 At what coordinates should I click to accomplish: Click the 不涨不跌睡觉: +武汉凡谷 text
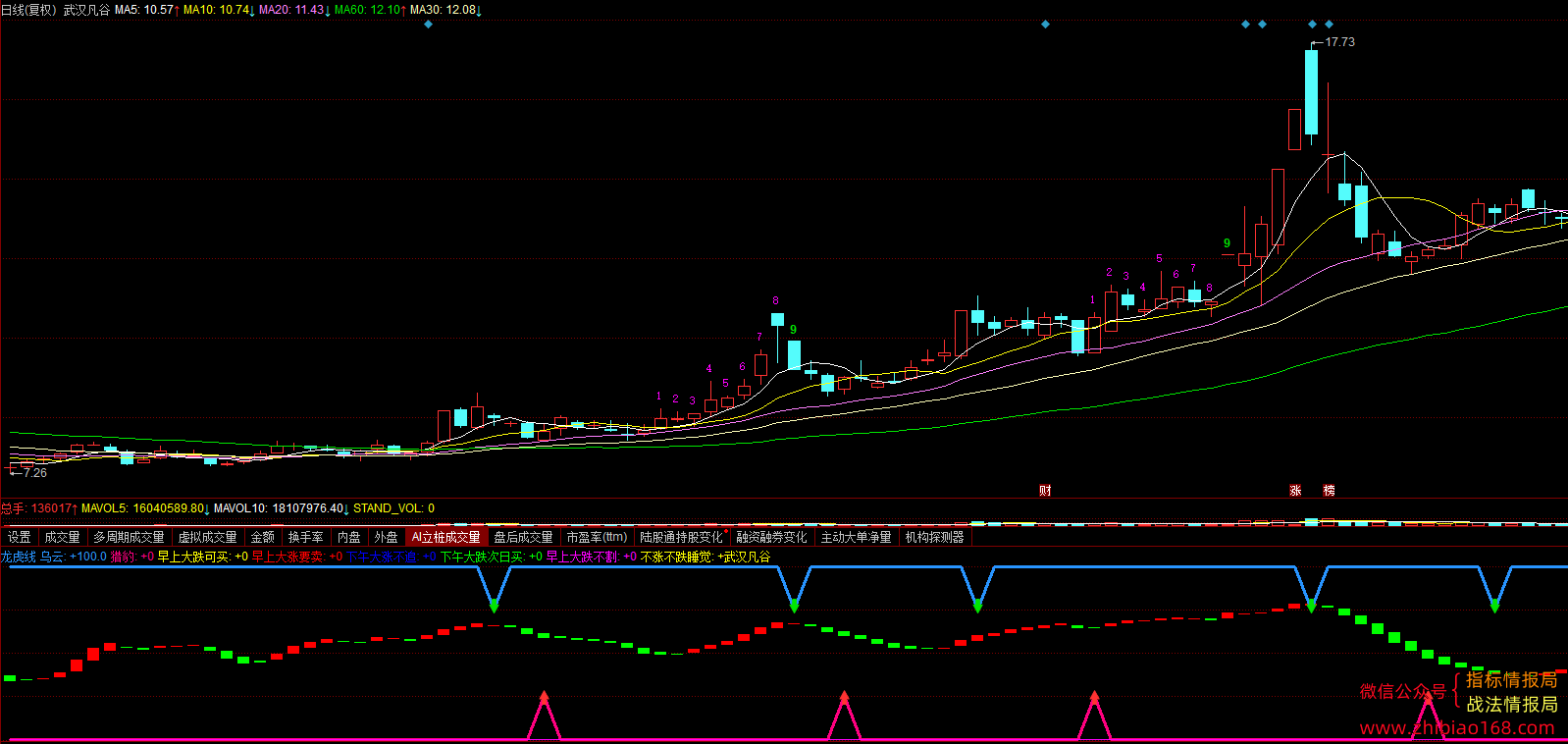coord(706,557)
